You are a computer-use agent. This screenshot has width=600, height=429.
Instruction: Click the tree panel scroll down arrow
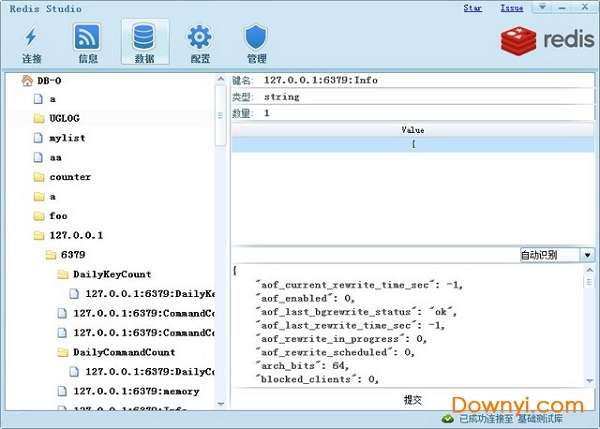(221, 404)
